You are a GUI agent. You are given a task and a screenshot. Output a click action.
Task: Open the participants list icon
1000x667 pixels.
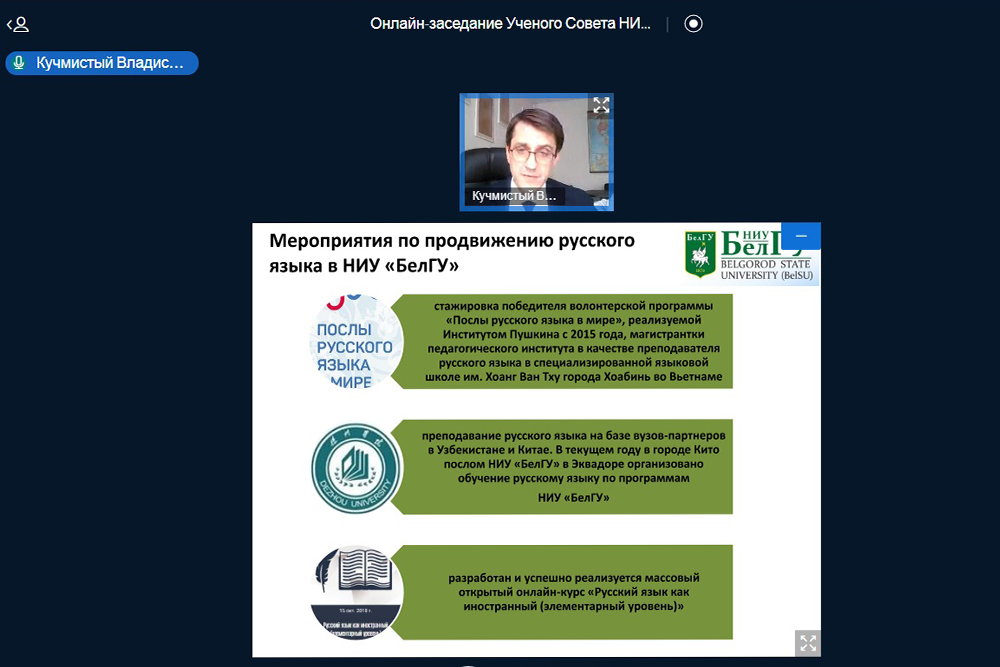coord(17,24)
